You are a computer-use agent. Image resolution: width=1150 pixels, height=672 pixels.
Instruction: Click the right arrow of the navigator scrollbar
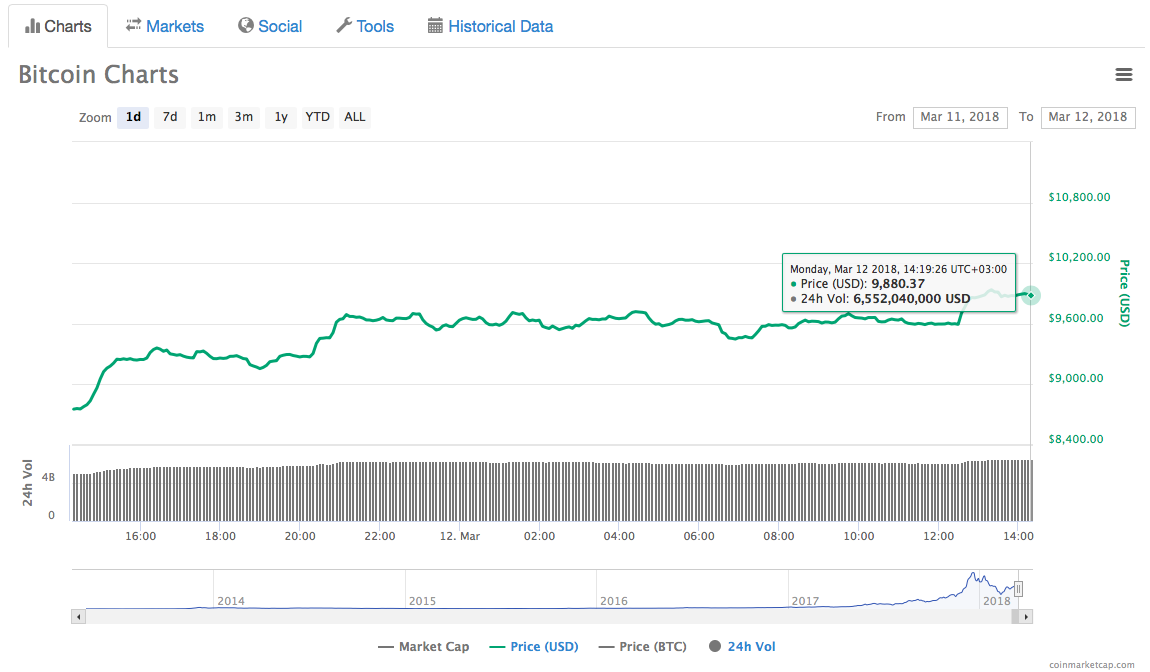click(1023, 617)
